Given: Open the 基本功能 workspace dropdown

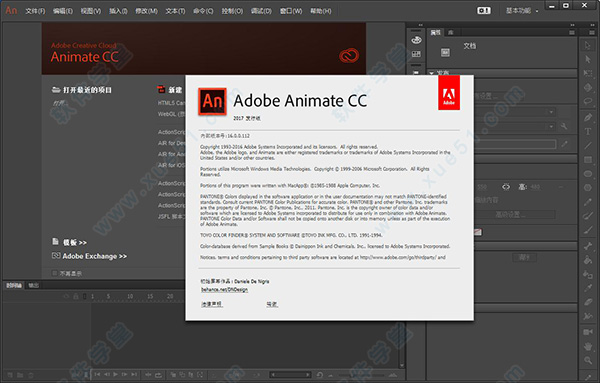Looking at the screenshot, I should coord(522,11).
